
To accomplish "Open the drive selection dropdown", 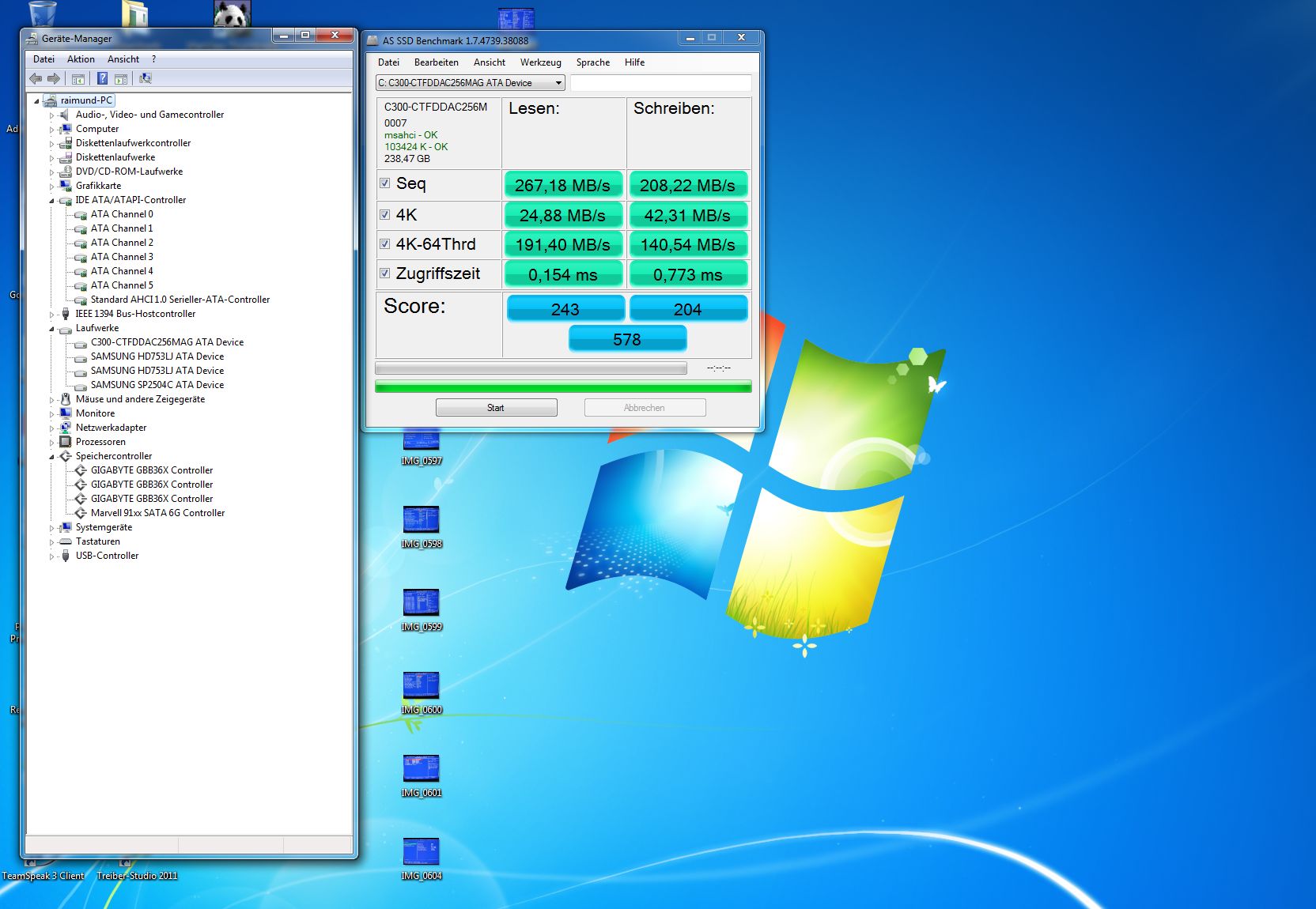I will (x=558, y=83).
